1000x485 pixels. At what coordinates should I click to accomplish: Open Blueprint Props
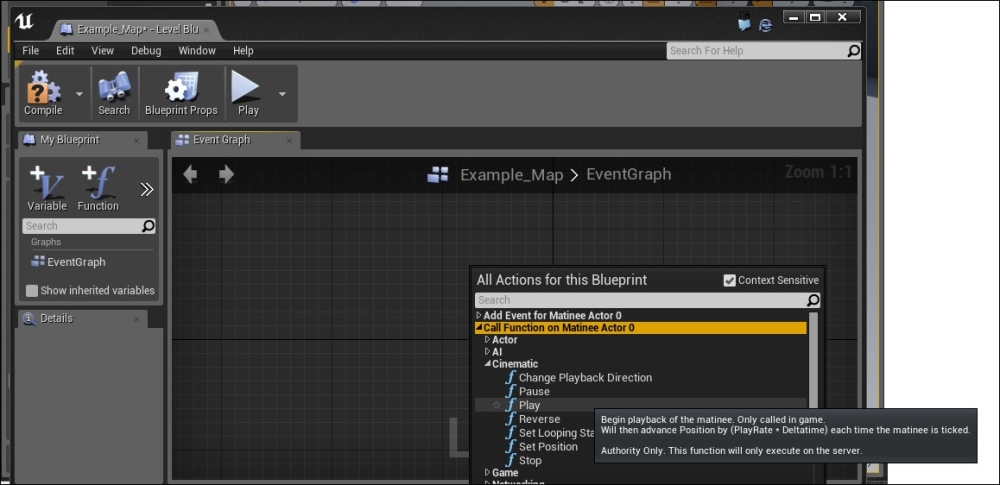point(181,93)
